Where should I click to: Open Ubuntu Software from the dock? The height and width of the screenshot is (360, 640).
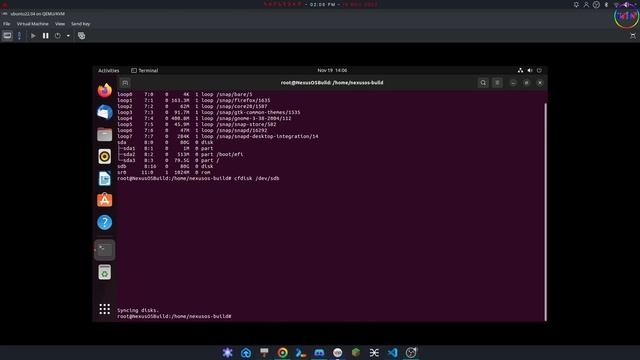[x=104, y=200]
